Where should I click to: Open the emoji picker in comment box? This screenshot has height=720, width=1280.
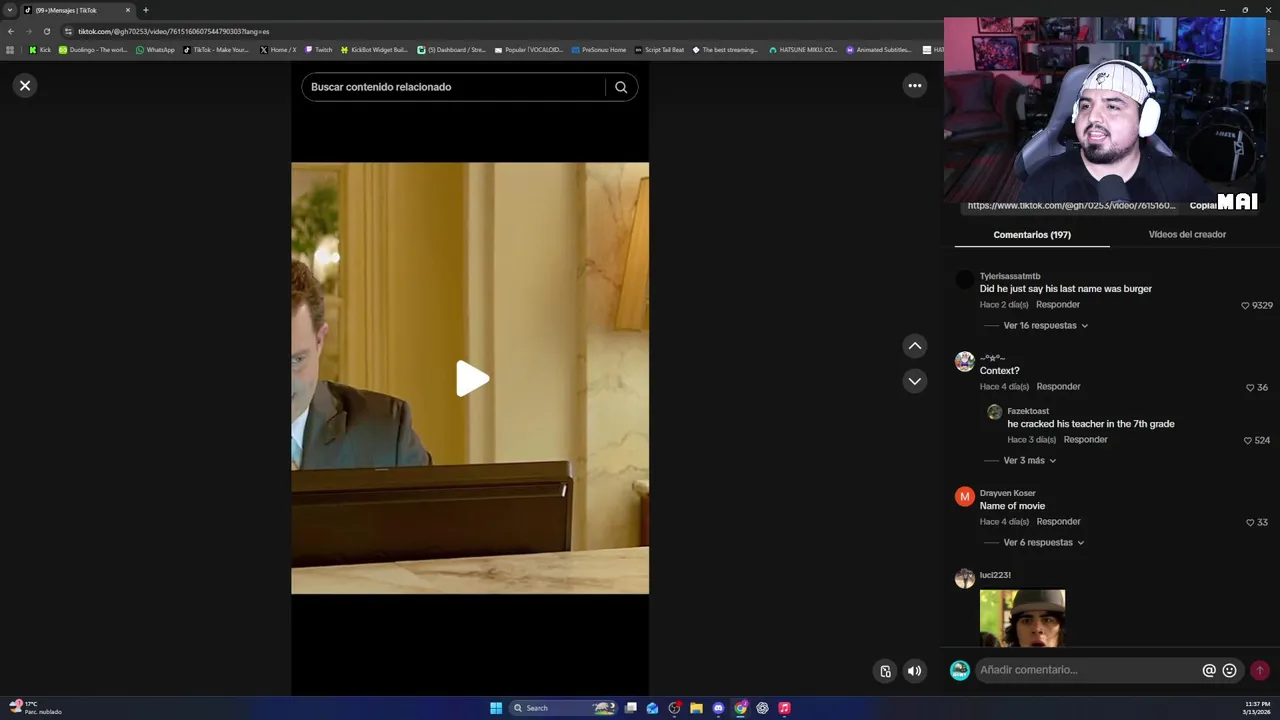coord(1230,670)
